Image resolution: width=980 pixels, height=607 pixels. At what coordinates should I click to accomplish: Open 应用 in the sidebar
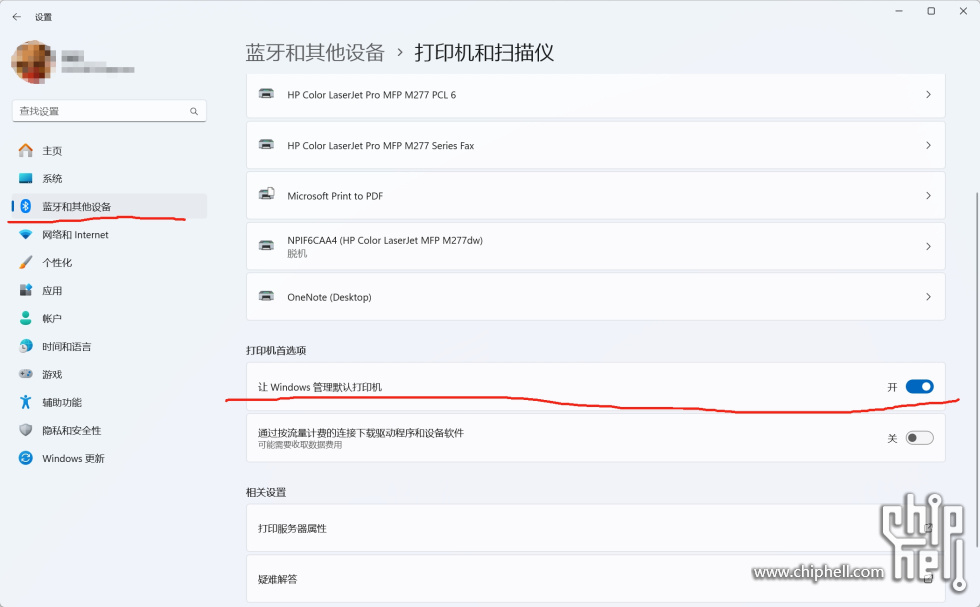click(109, 290)
